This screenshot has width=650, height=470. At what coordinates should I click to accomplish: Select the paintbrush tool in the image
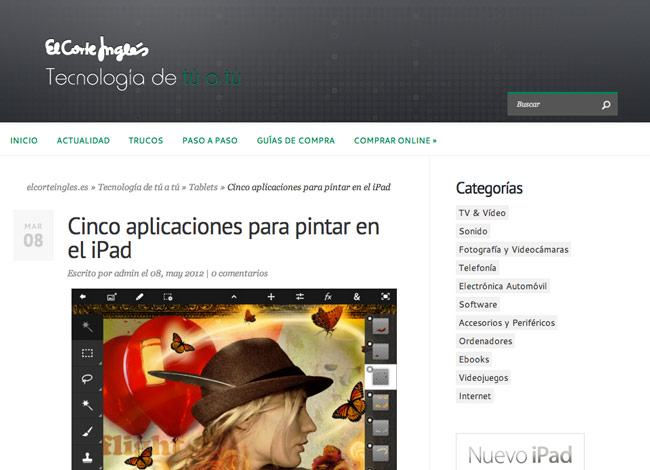pos(87,432)
